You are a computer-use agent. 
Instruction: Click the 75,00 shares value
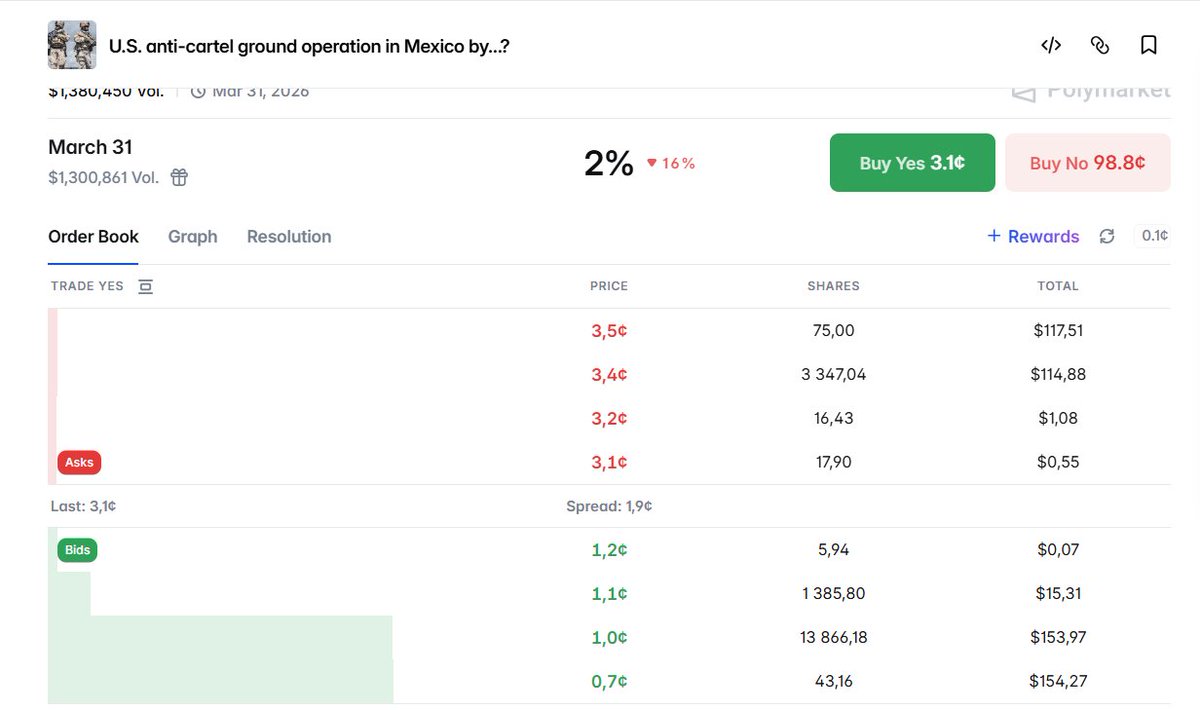point(834,330)
